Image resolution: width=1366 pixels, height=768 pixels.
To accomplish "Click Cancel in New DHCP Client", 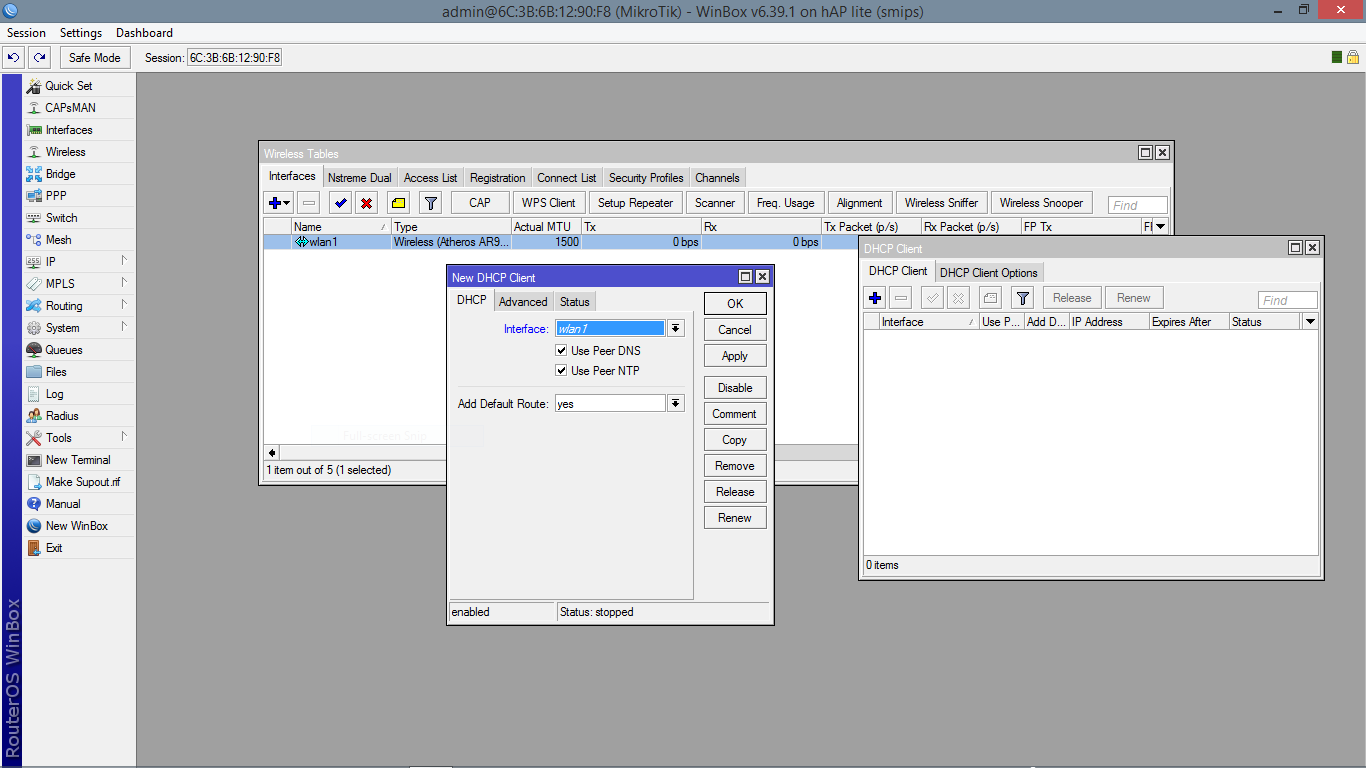I will [735, 330].
